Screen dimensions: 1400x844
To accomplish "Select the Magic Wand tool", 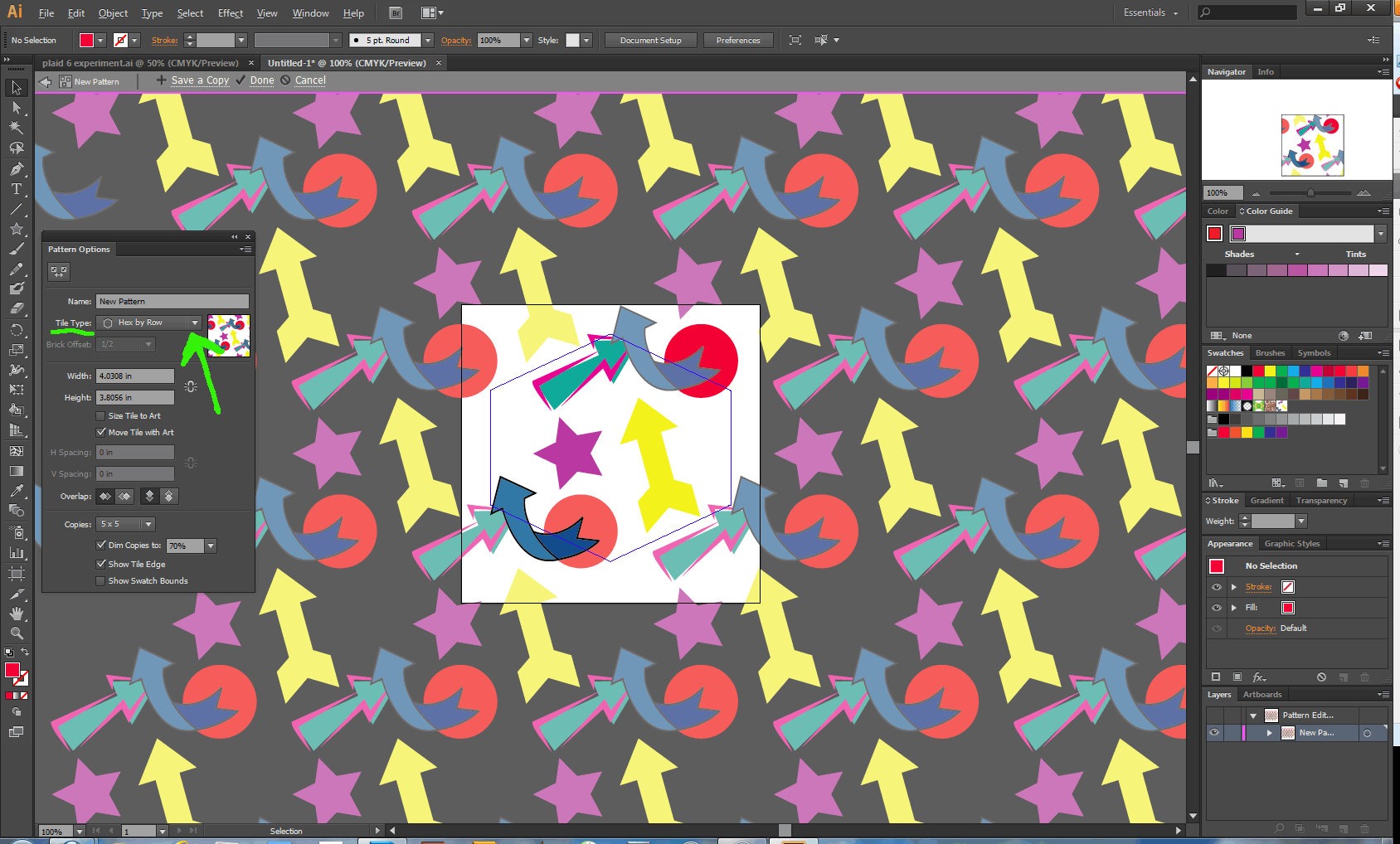I will (x=16, y=128).
